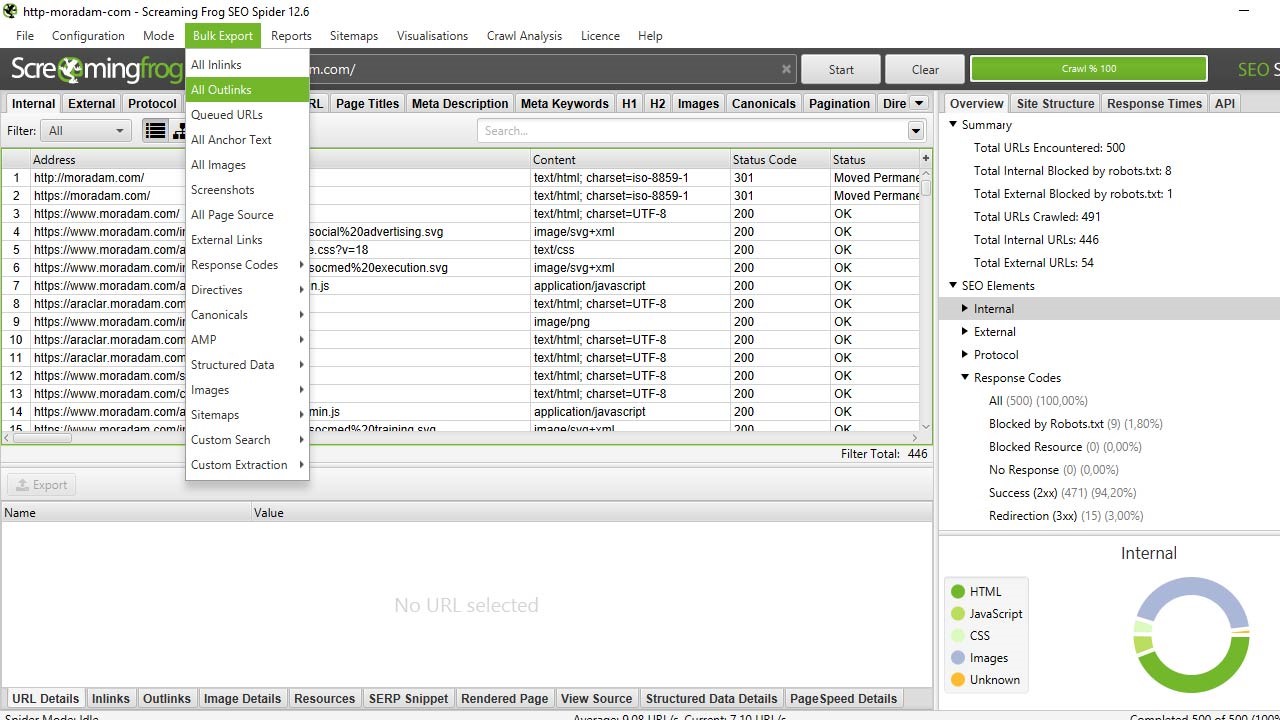Open the PageSpeed Details bottom tab
This screenshot has height=720, width=1280.
[x=844, y=699]
